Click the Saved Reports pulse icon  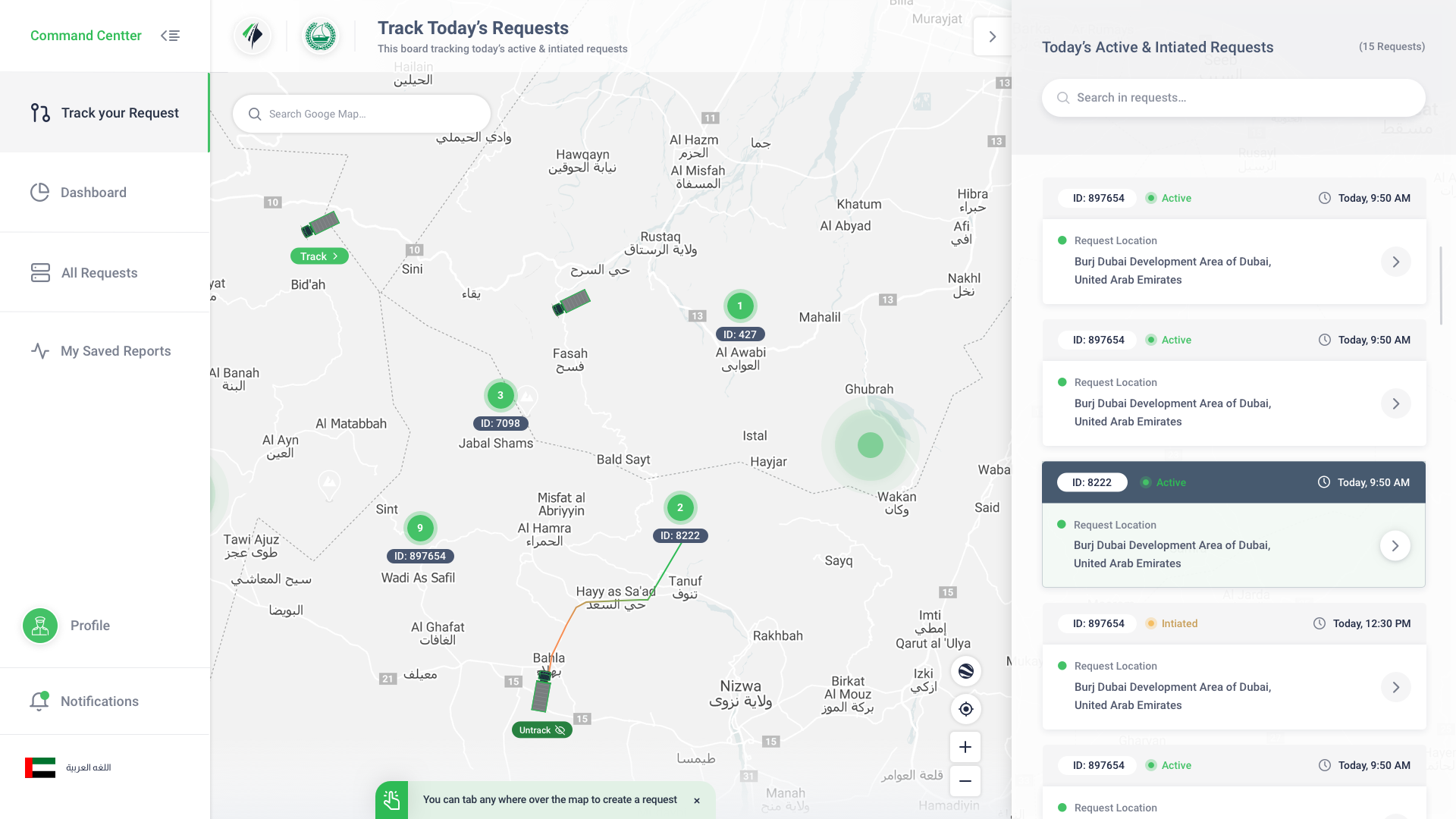pos(40,351)
